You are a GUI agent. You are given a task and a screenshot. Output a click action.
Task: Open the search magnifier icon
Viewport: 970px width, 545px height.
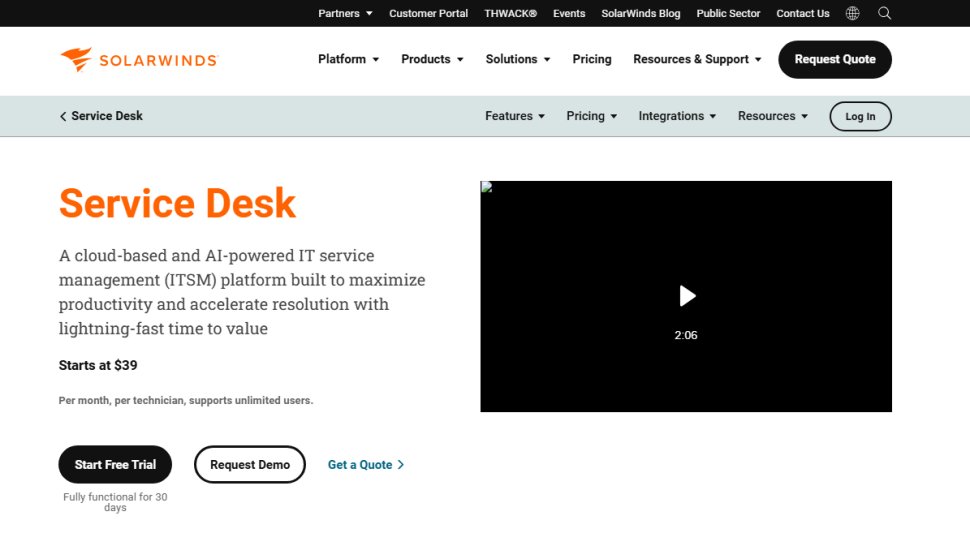pyautogui.click(x=885, y=13)
